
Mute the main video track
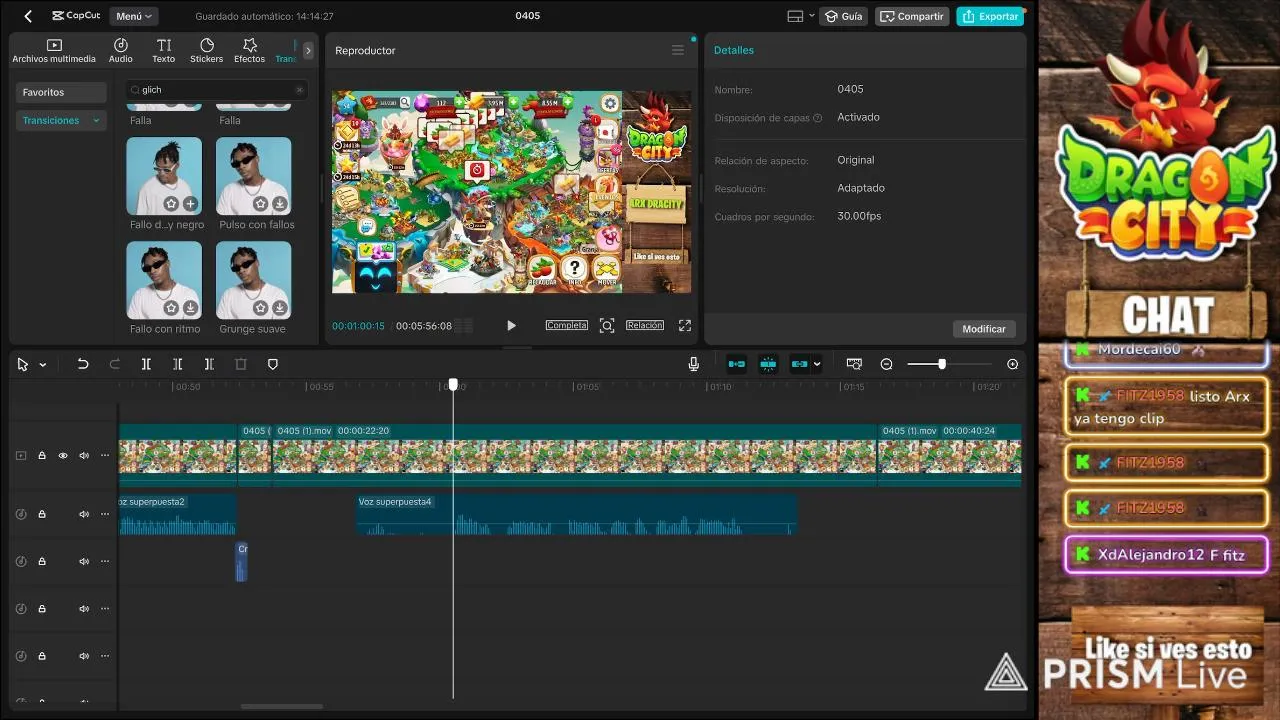click(x=84, y=456)
